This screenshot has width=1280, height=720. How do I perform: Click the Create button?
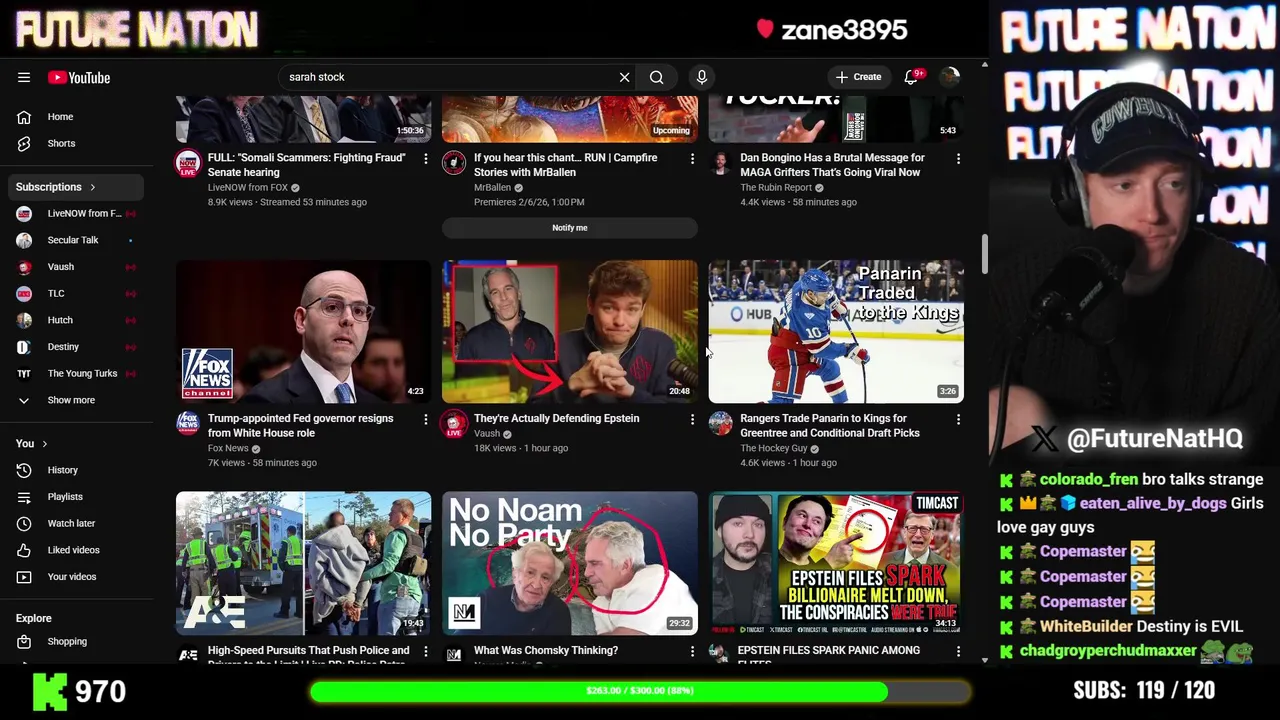point(859,77)
